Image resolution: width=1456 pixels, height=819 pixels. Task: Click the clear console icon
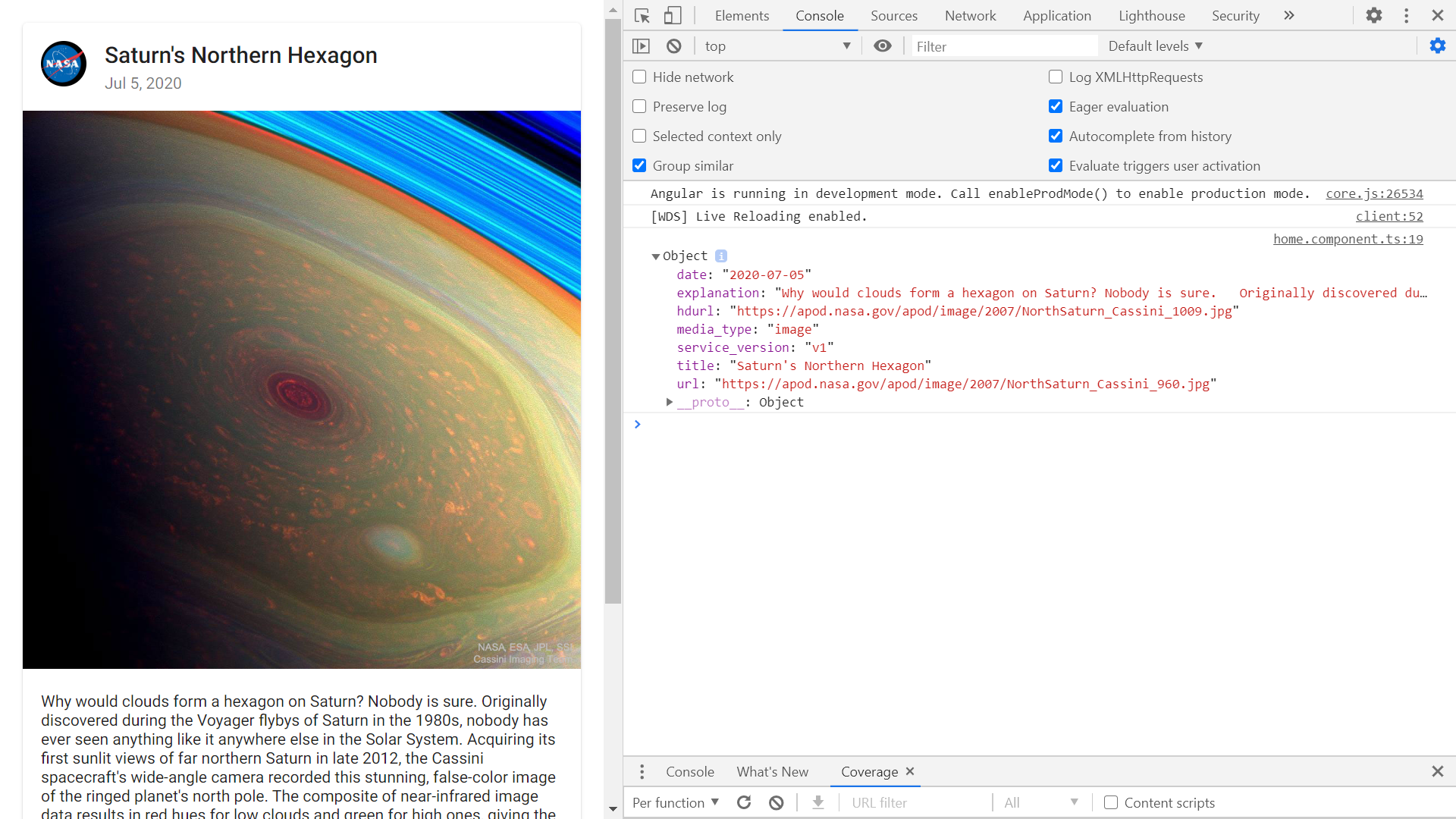pyautogui.click(x=673, y=46)
